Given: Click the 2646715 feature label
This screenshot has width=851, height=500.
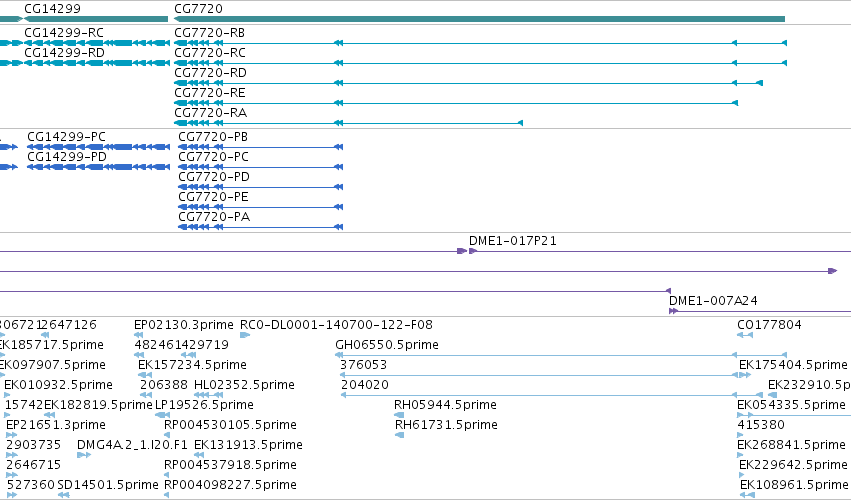Looking at the screenshot, I should [34, 466].
